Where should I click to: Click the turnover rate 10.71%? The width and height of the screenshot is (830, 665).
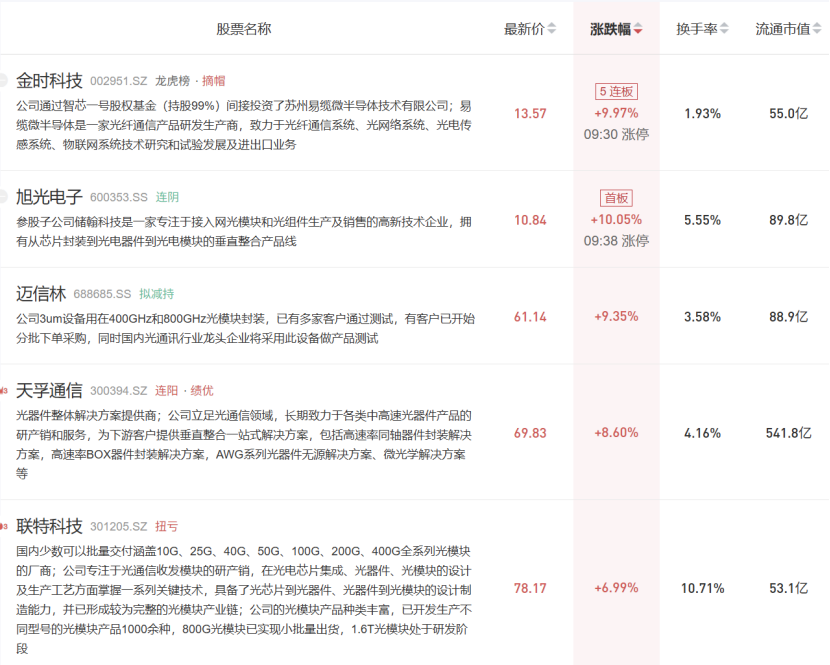click(702, 588)
